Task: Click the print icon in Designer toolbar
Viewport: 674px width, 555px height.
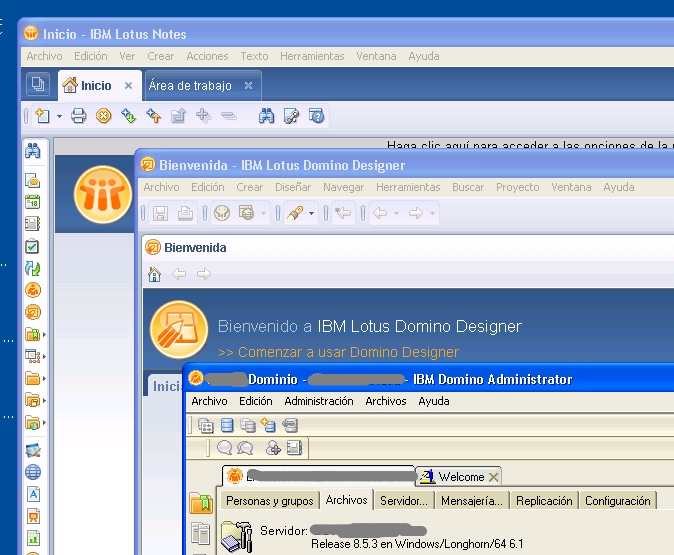Action: point(185,213)
